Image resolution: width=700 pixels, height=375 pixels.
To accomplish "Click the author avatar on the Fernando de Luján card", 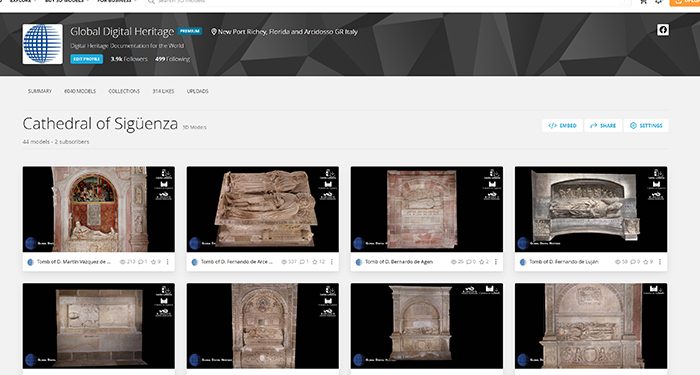I will pyautogui.click(x=523, y=262).
